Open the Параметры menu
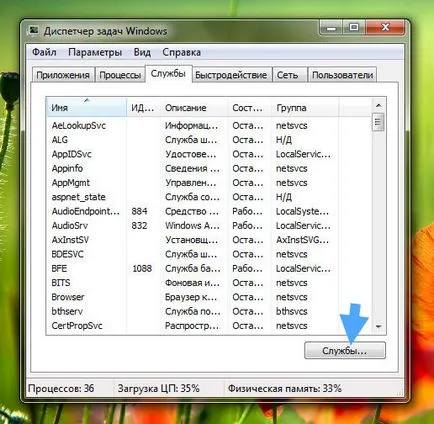Image resolution: width=434 pixels, height=424 pixels. click(x=95, y=52)
